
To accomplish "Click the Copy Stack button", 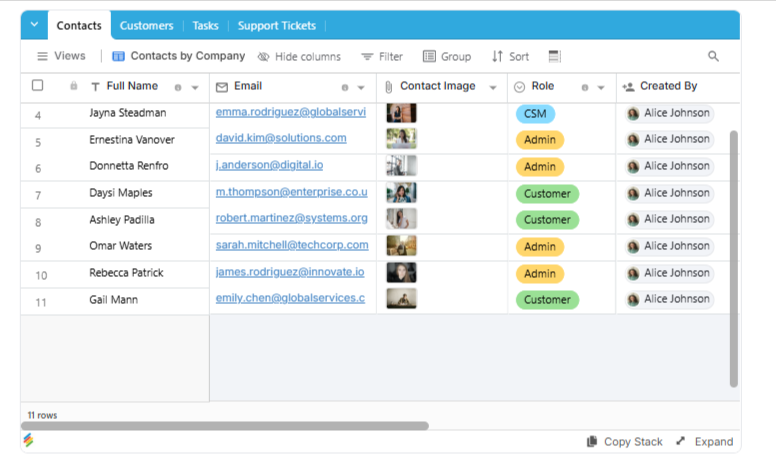I will point(625,442).
